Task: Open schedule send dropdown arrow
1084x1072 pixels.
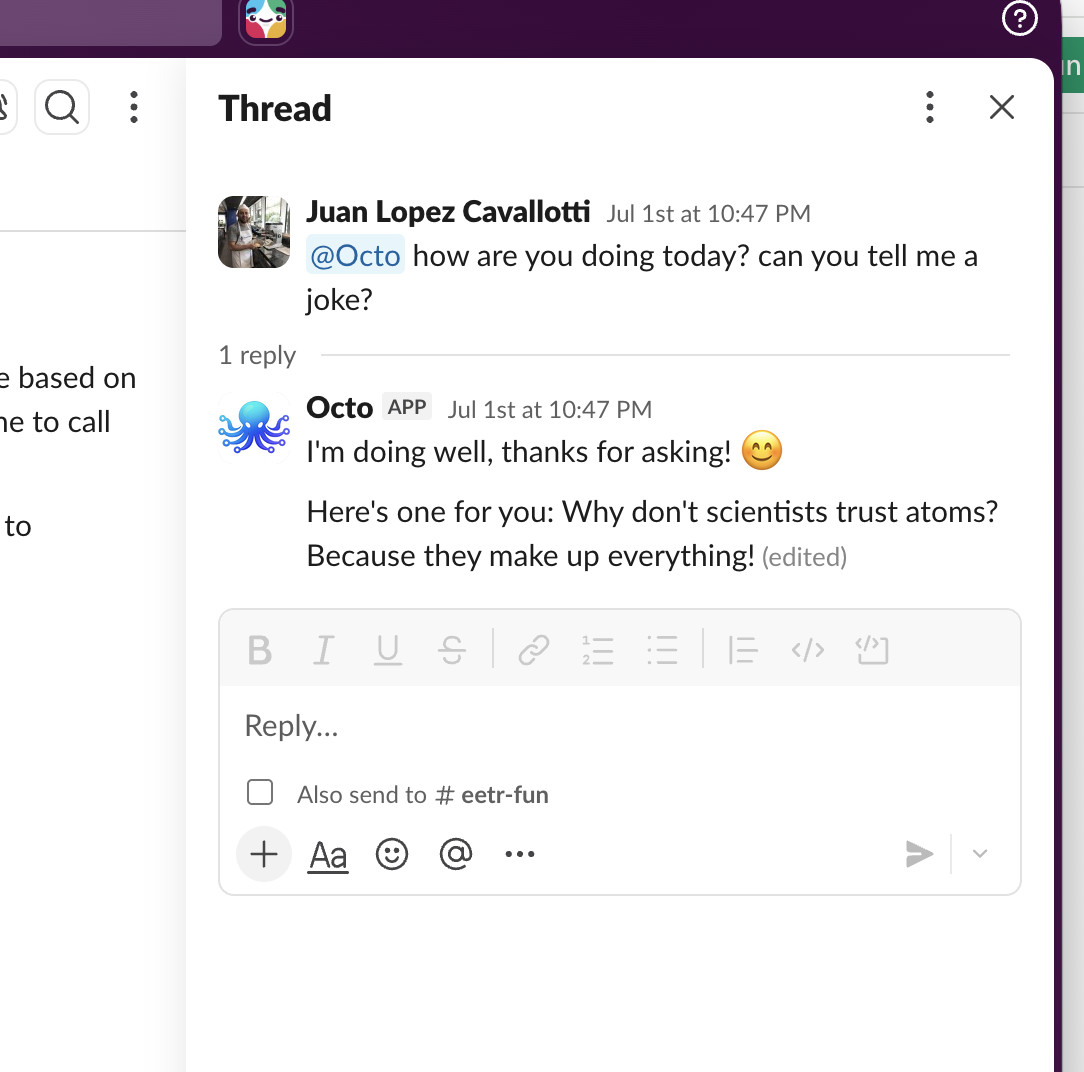Action: tap(980, 854)
